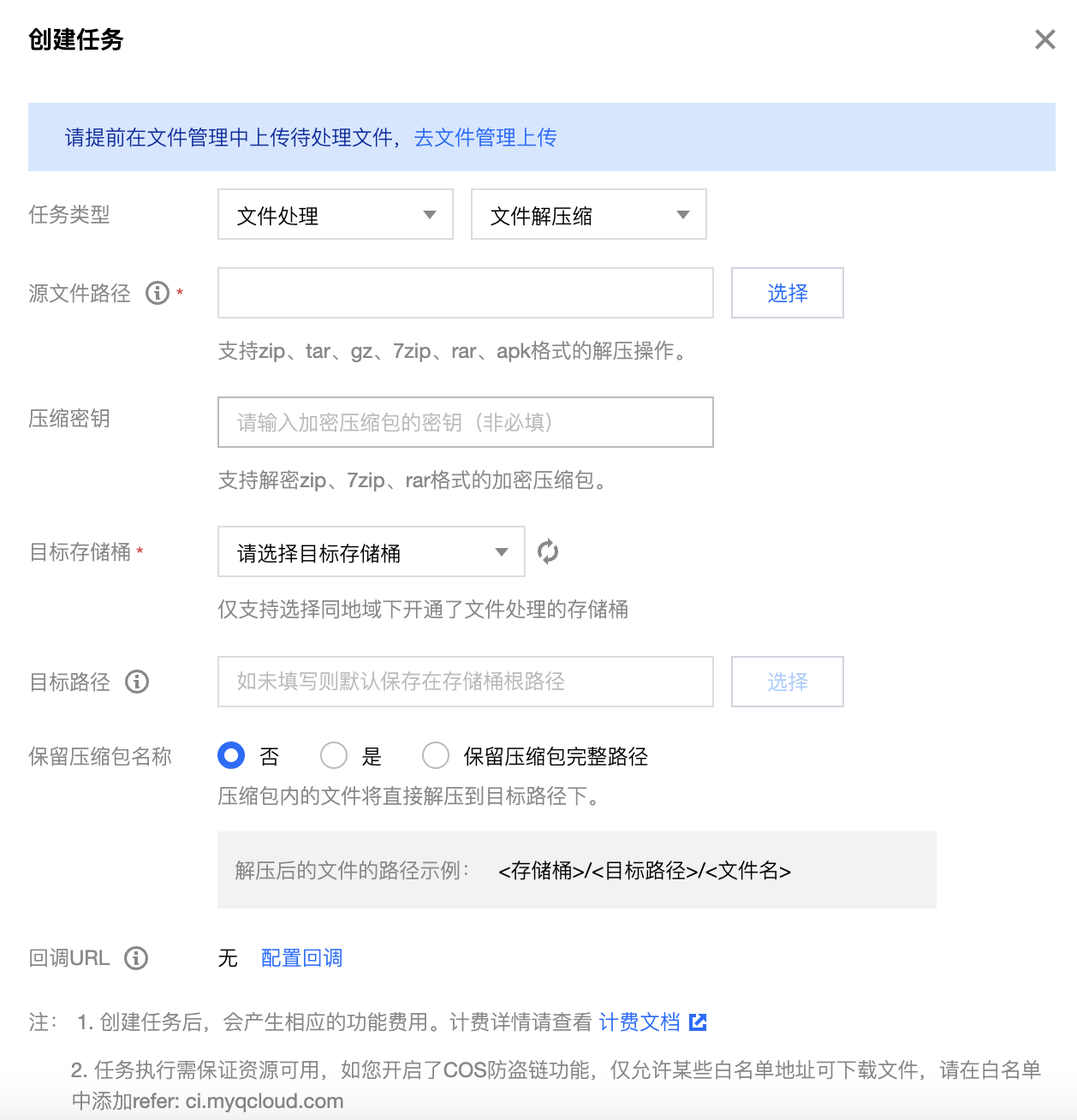Open the 配置回调 link
Image resolution: width=1077 pixels, height=1120 pixels.
coord(301,957)
